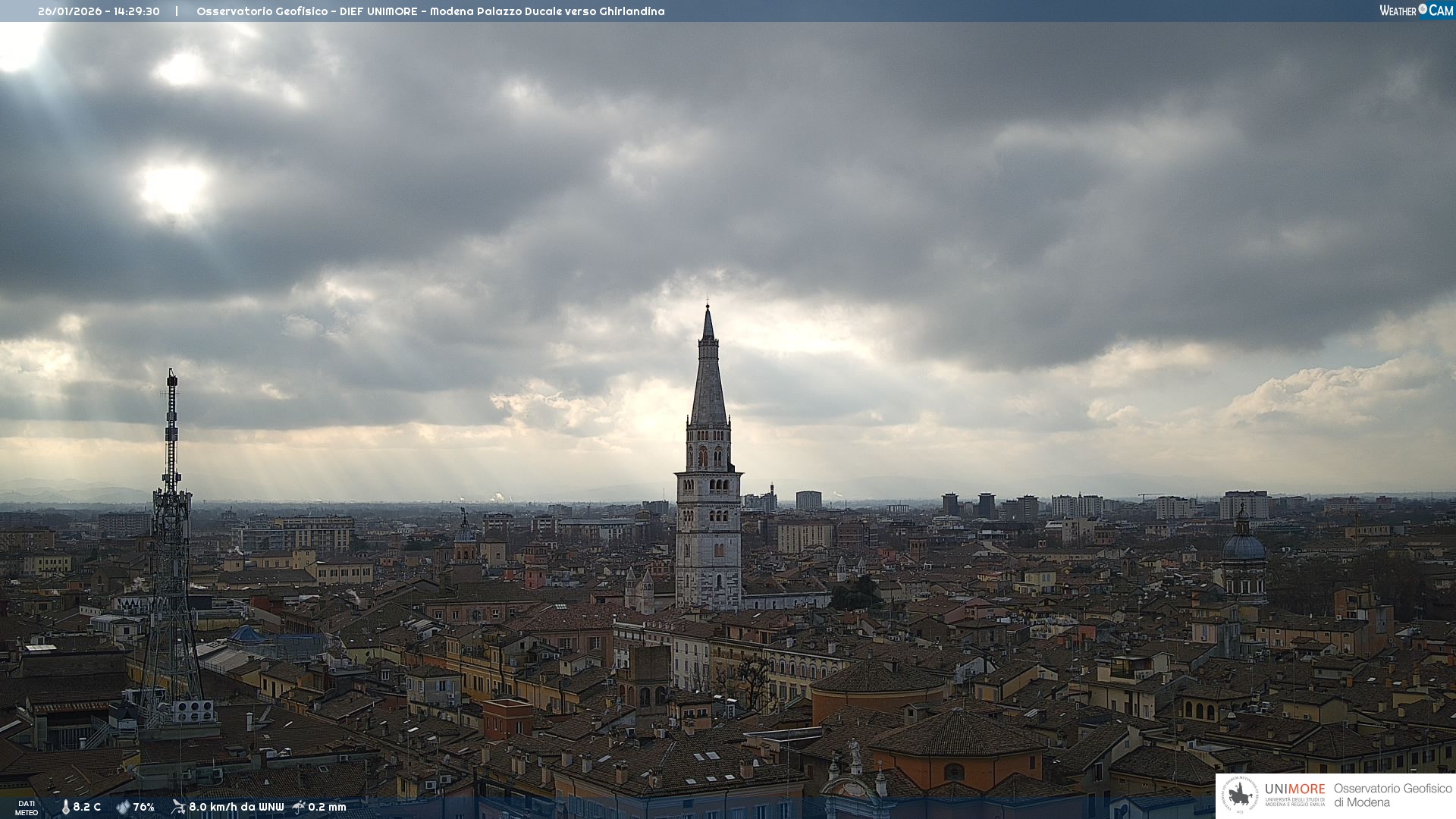Click the date and time stamp
Viewport: 1456px width, 819px height.
pos(99,11)
